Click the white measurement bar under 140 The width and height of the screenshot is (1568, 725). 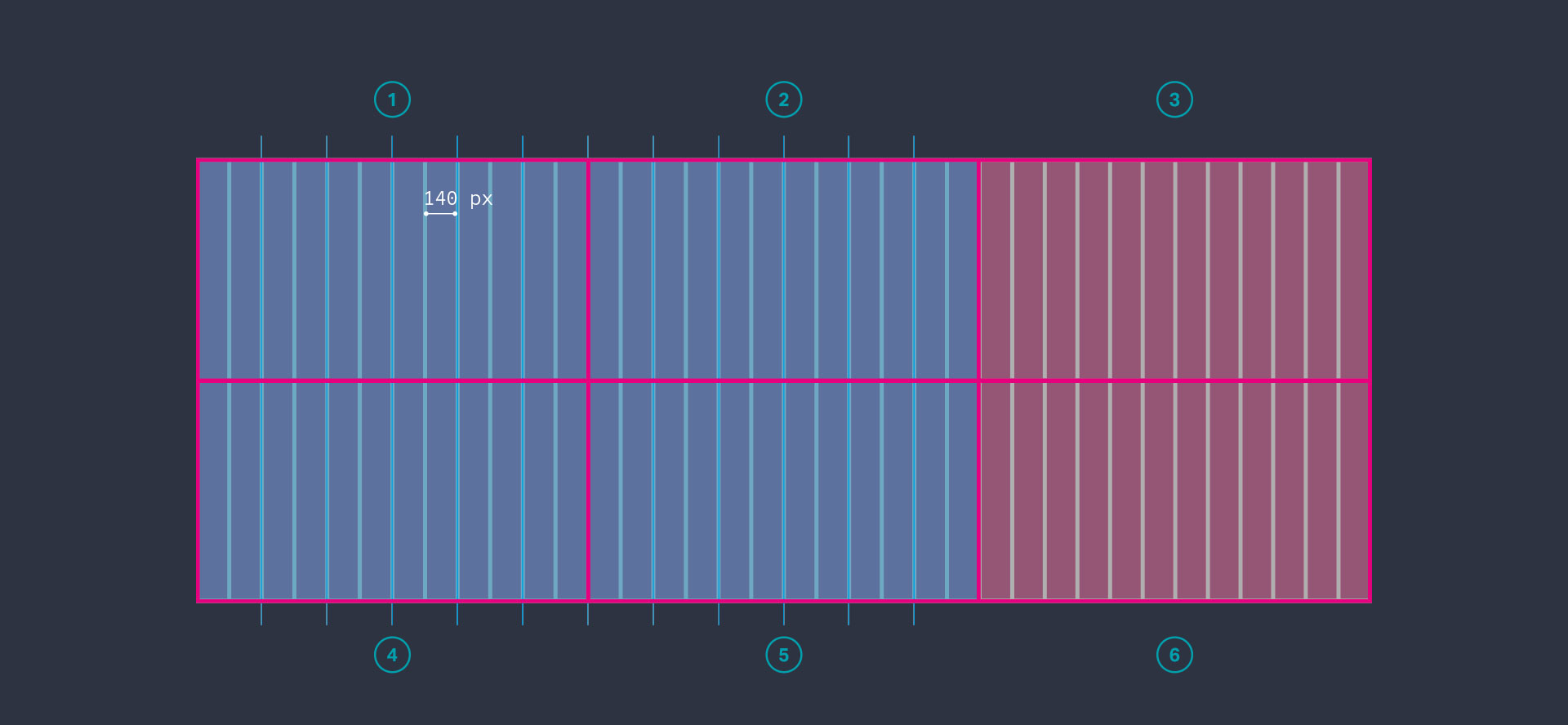[x=440, y=214]
